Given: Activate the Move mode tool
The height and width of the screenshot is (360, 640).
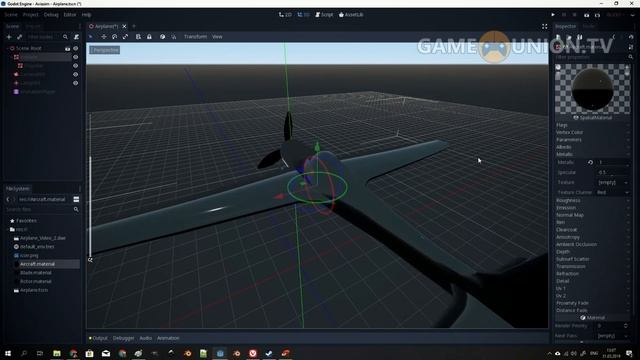Looking at the screenshot, I should [x=104, y=37].
